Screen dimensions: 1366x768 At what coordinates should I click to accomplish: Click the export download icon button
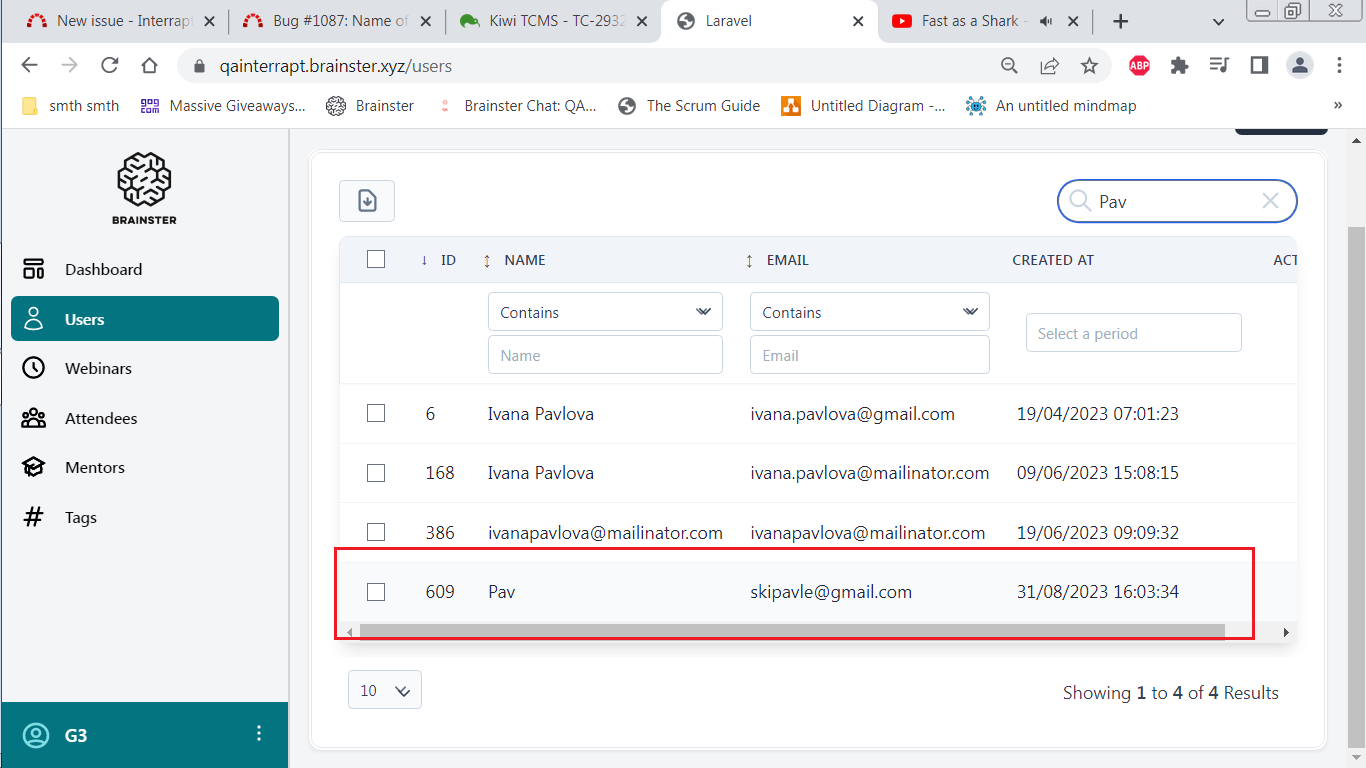point(367,201)
